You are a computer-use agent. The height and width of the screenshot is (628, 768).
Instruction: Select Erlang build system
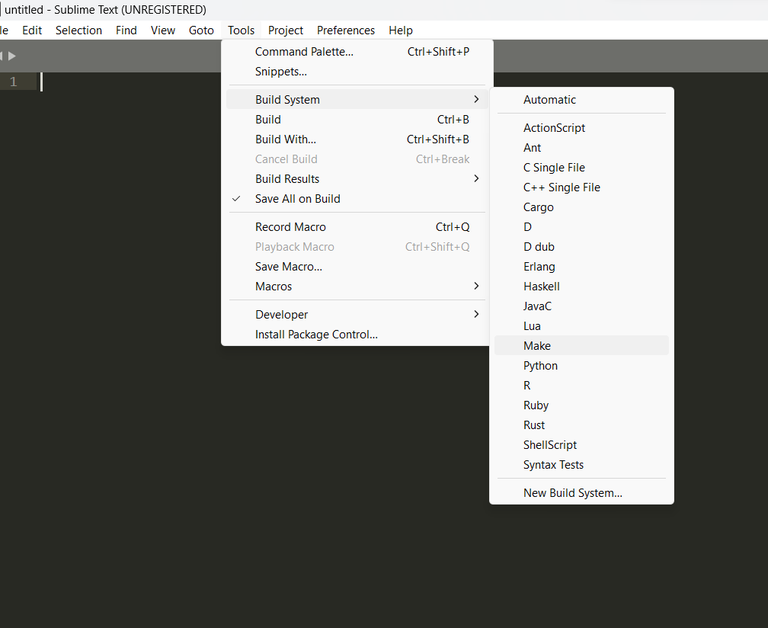pos(581,266)
